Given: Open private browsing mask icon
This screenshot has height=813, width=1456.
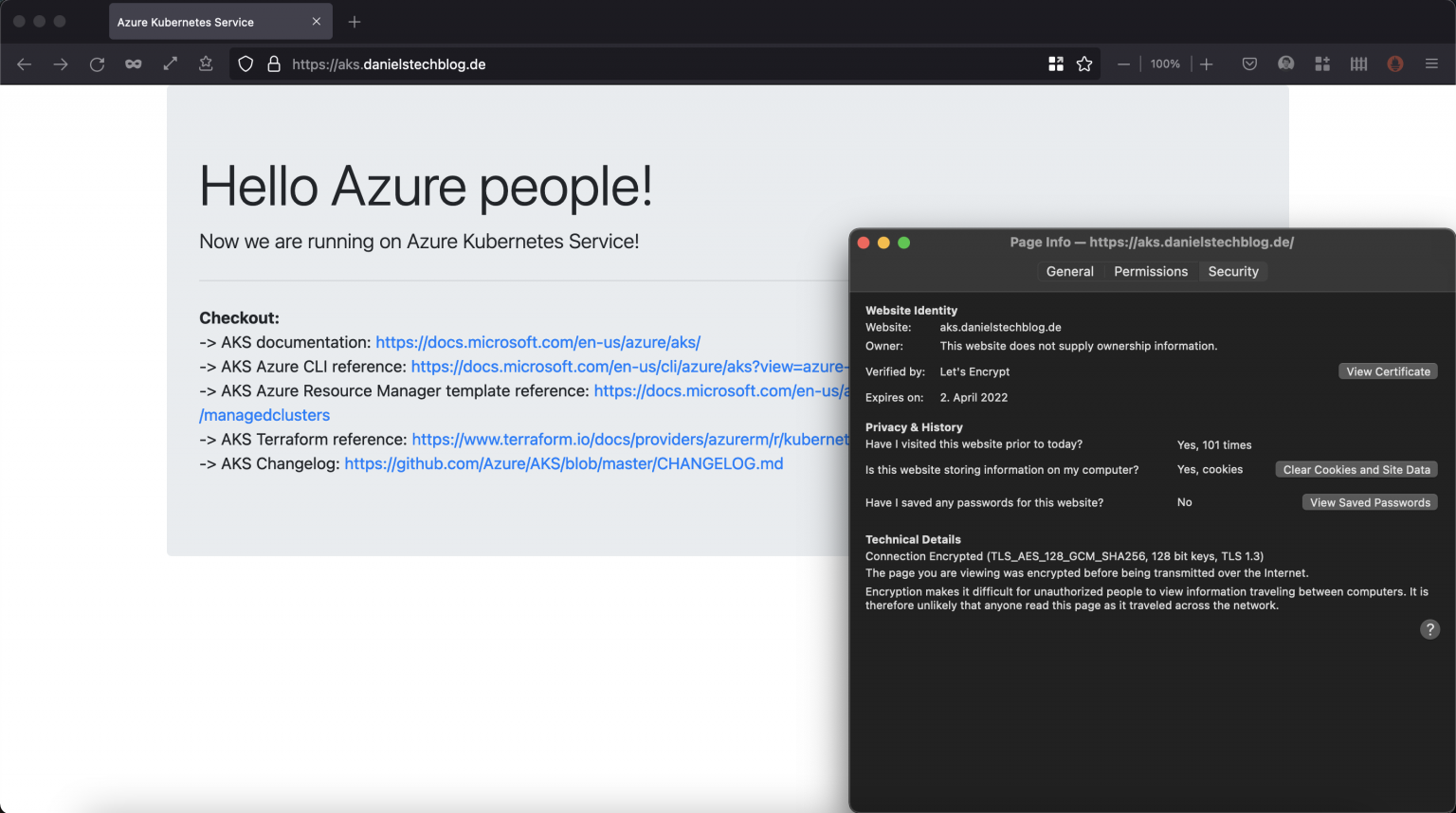Looking at the screenshot, I should [134, 64].
